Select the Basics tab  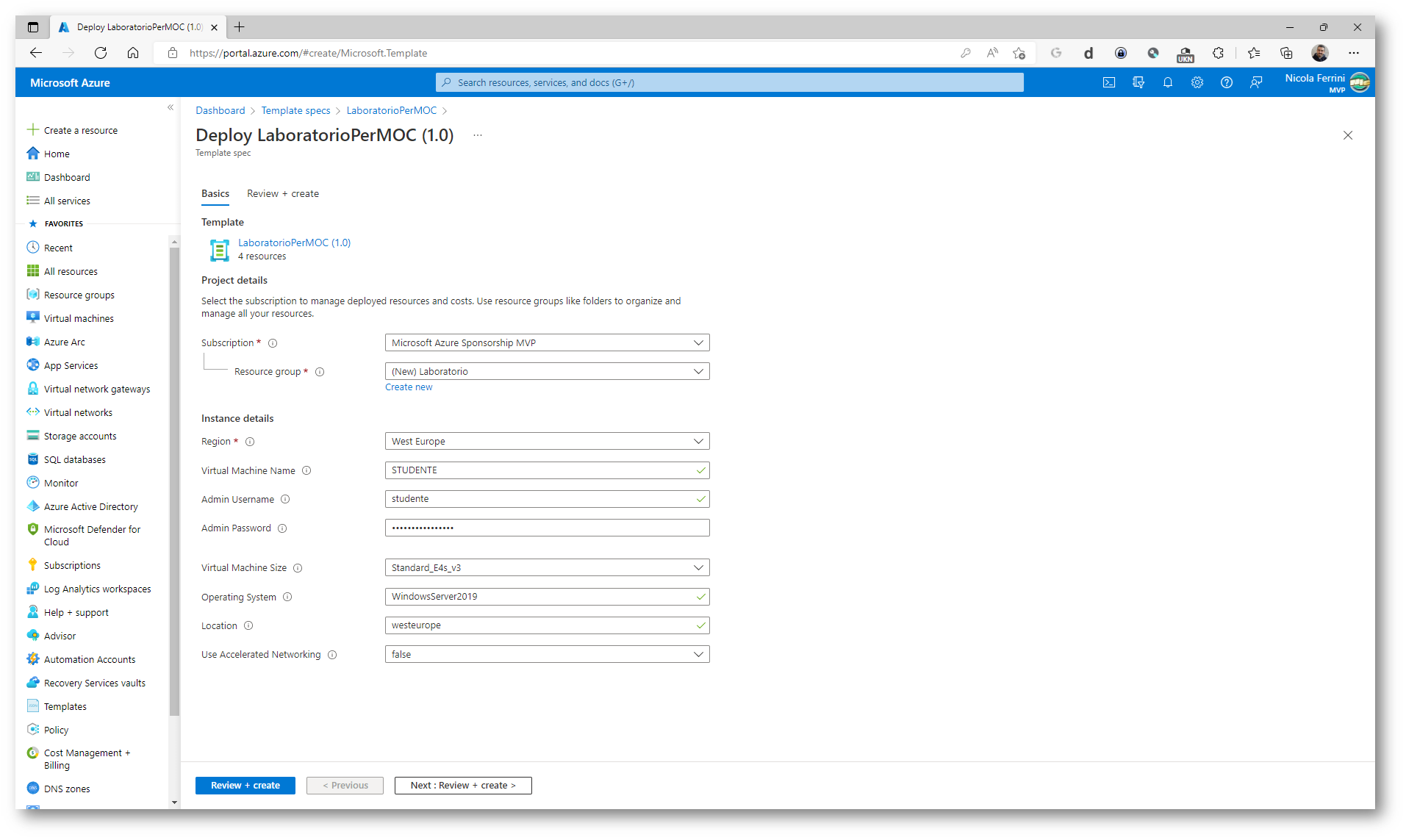coord(215,194)
